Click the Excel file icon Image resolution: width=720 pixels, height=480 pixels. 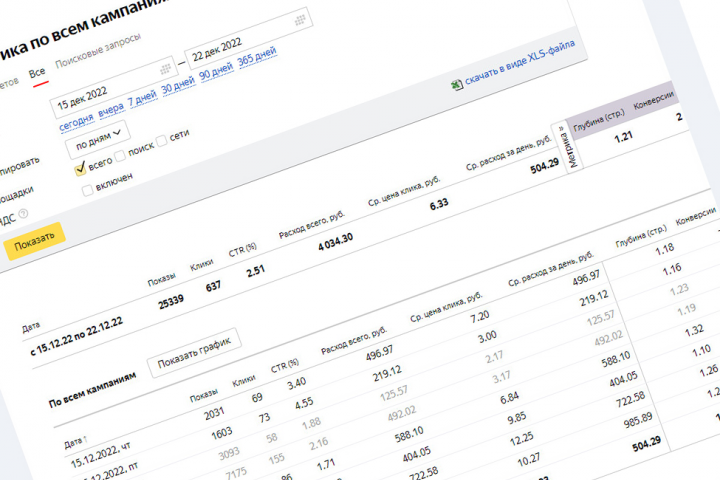(x=456, y=85)
